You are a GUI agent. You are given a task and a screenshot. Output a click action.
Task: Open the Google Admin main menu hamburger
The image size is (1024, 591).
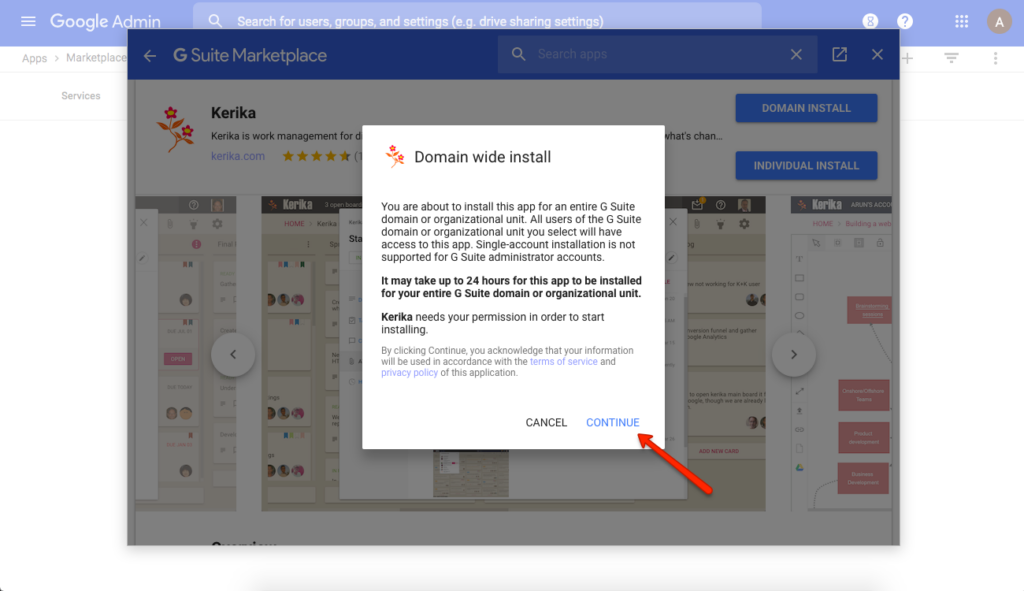[28, 21]
